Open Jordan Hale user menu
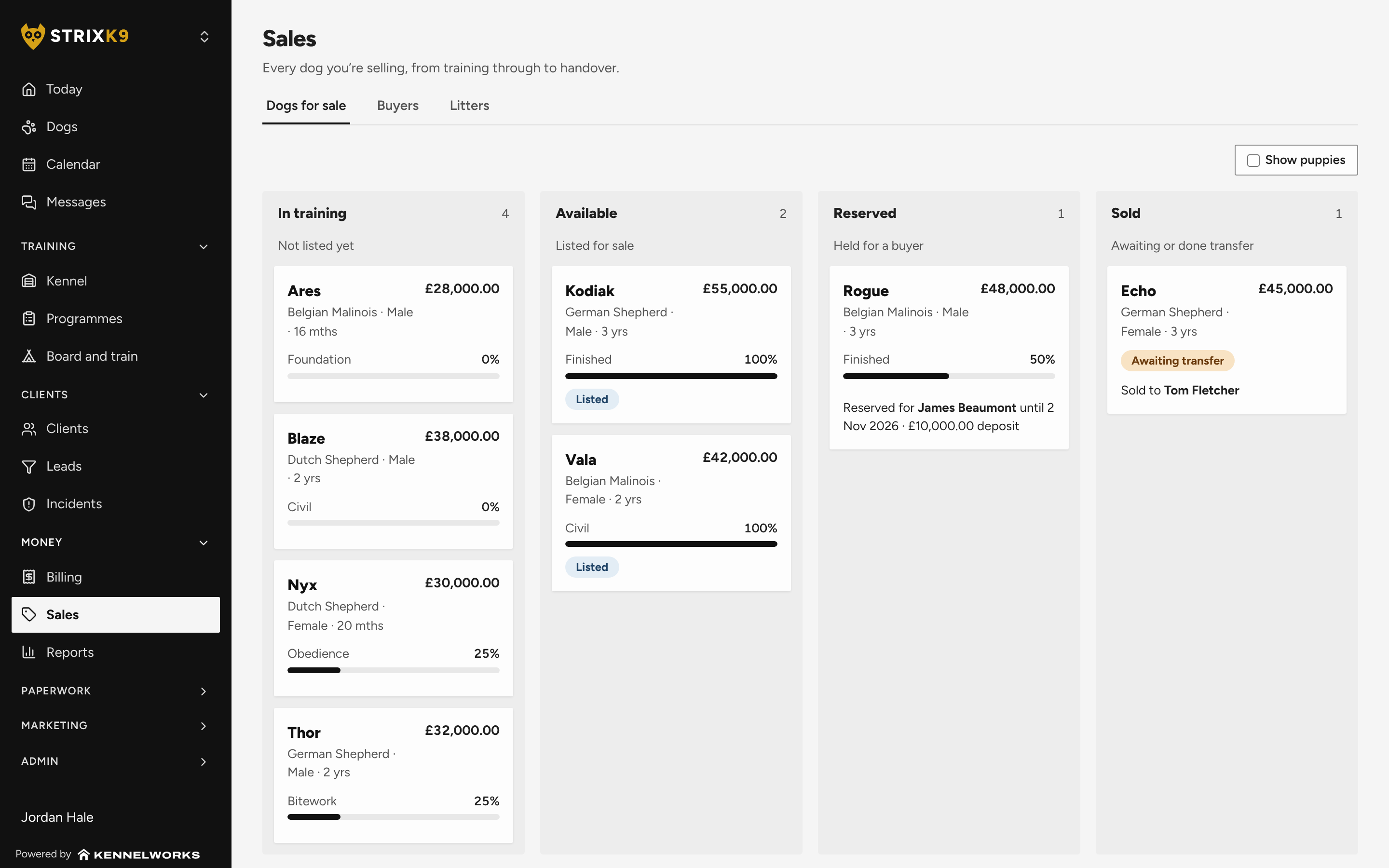 tap(57, 817)
